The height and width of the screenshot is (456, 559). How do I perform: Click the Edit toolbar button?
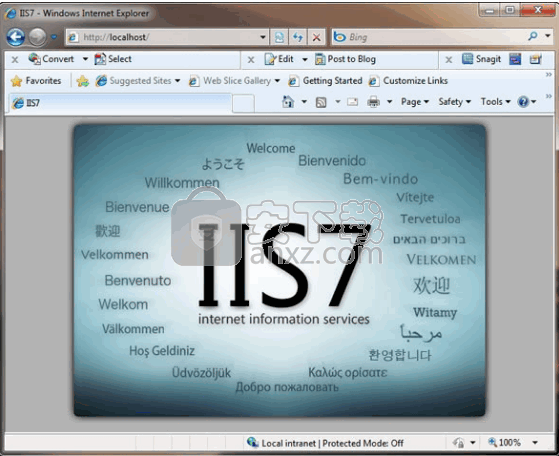tap(279, 59)
